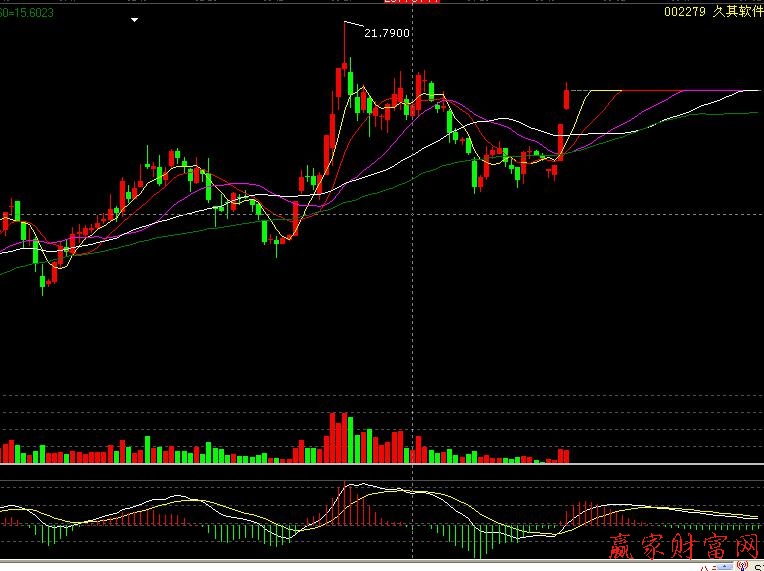Select the last red candlestick on the right

[567, 98]
